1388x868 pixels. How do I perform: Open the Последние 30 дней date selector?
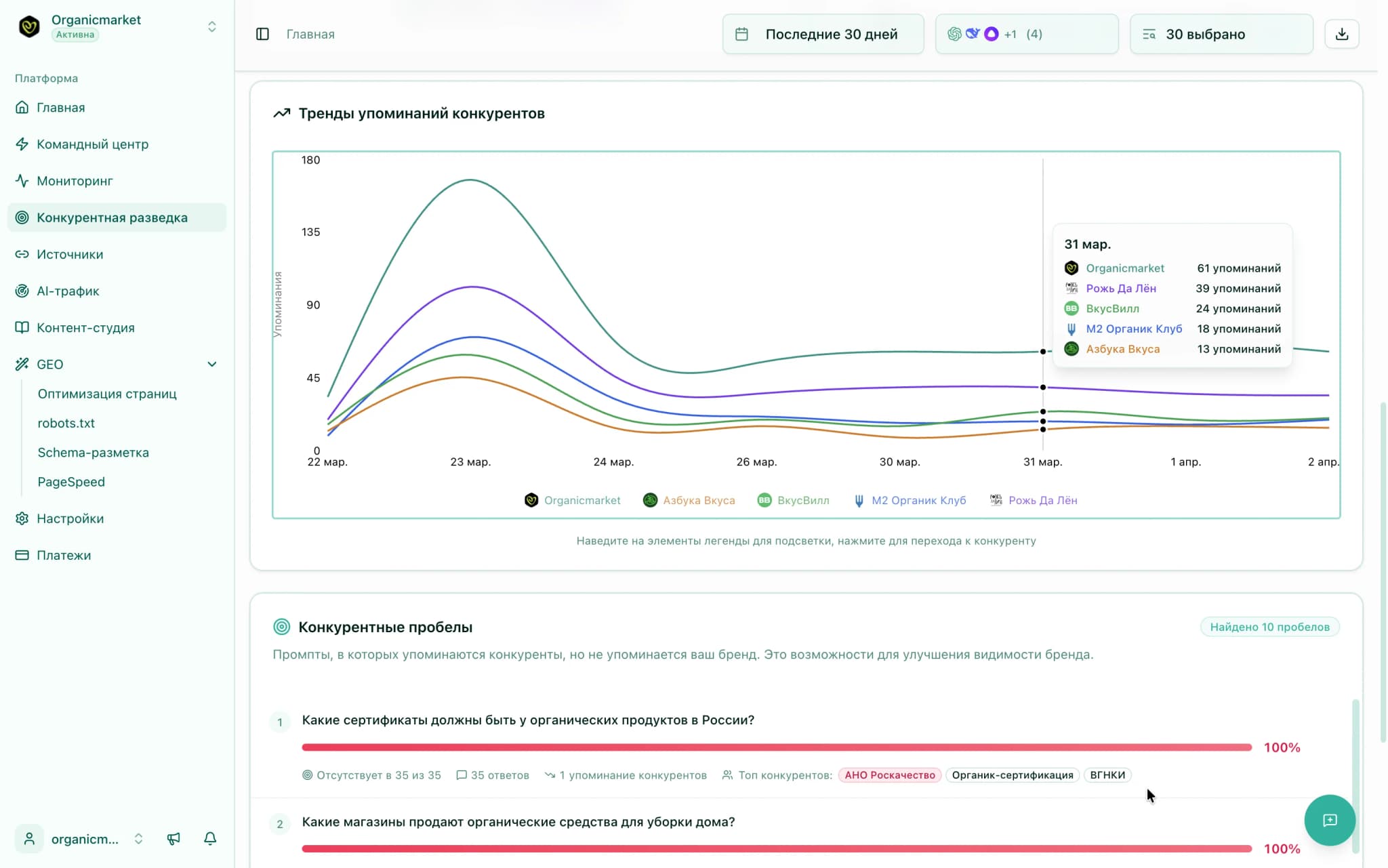pos(822,34)
